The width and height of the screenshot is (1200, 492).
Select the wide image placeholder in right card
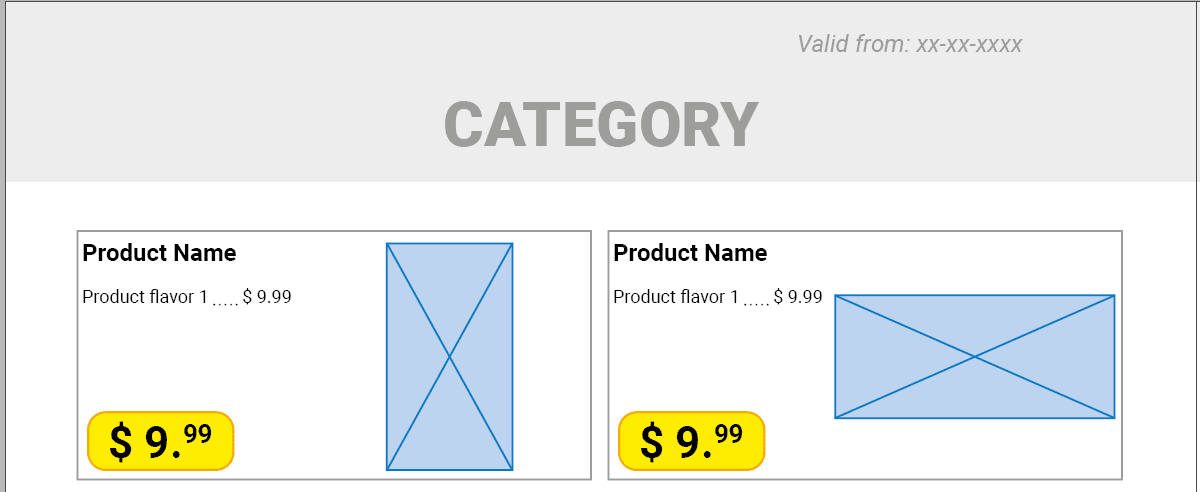click(974, 356)
